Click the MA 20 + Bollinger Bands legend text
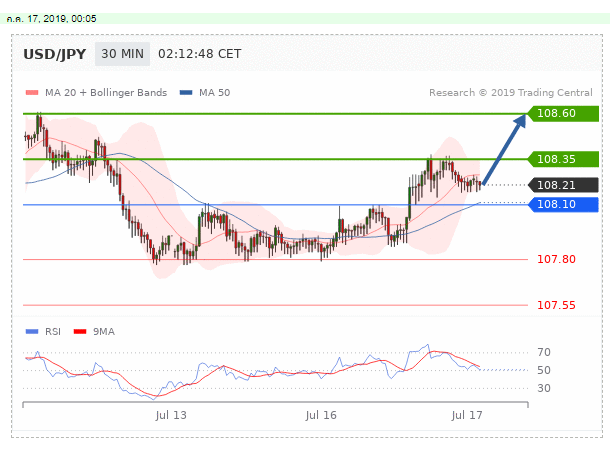The height and width of the screenshot is (451, 610). point(106,93)
